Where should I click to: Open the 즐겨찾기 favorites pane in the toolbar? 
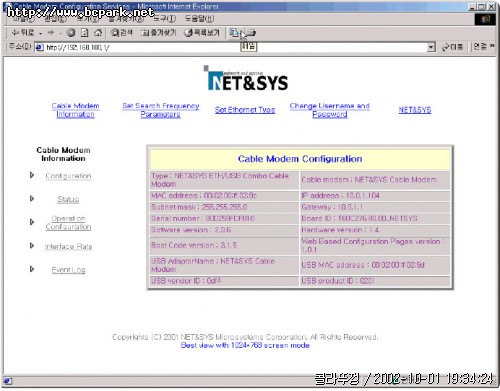158,33
